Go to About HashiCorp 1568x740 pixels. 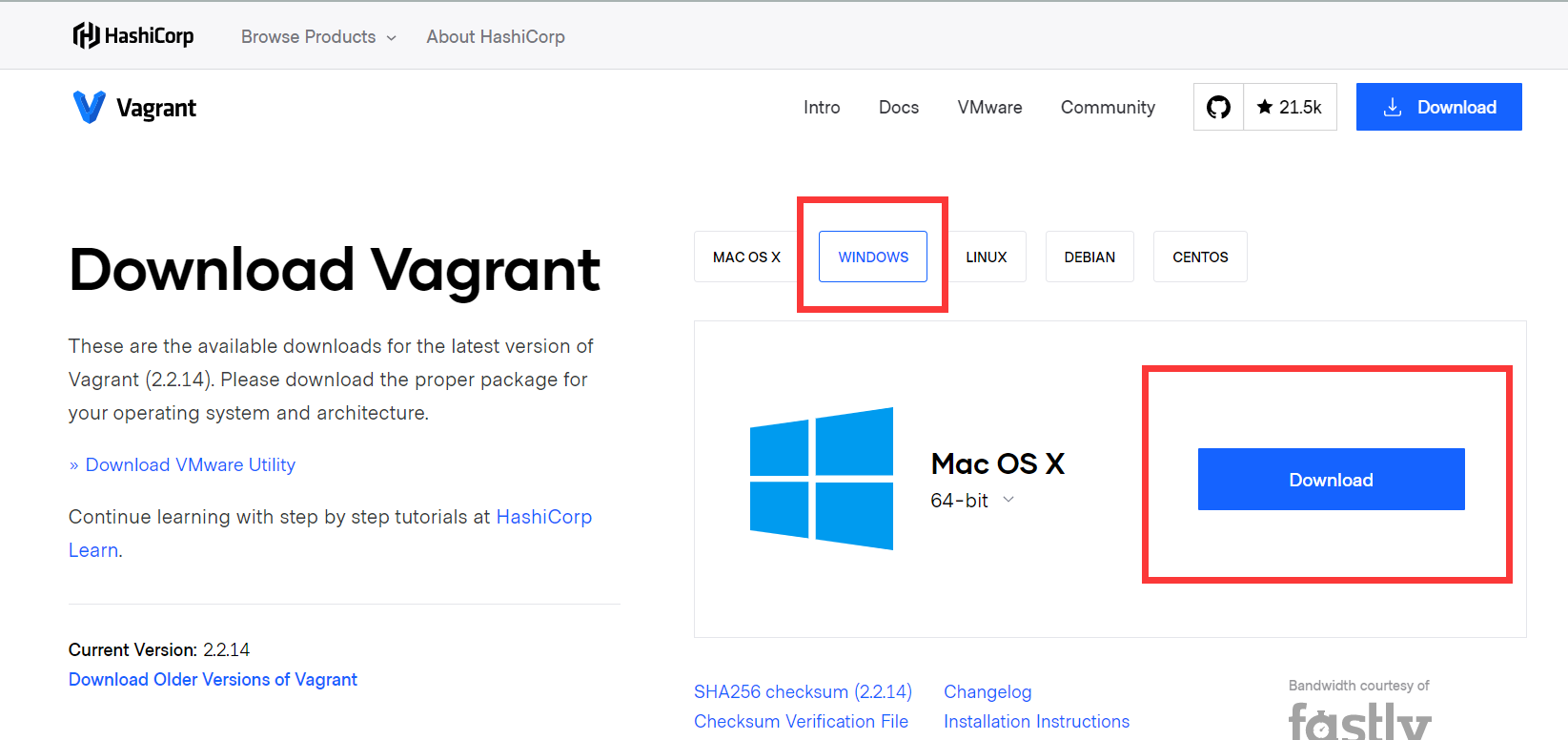tap(496, 36)
